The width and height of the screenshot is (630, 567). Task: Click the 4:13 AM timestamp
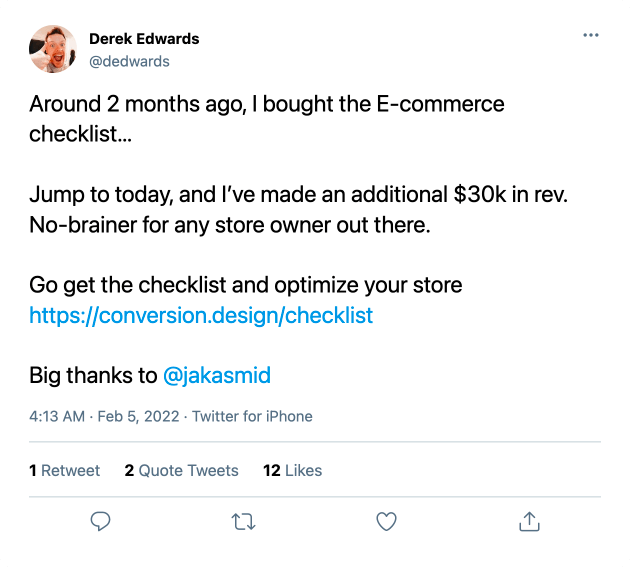(x=57, y=416)
